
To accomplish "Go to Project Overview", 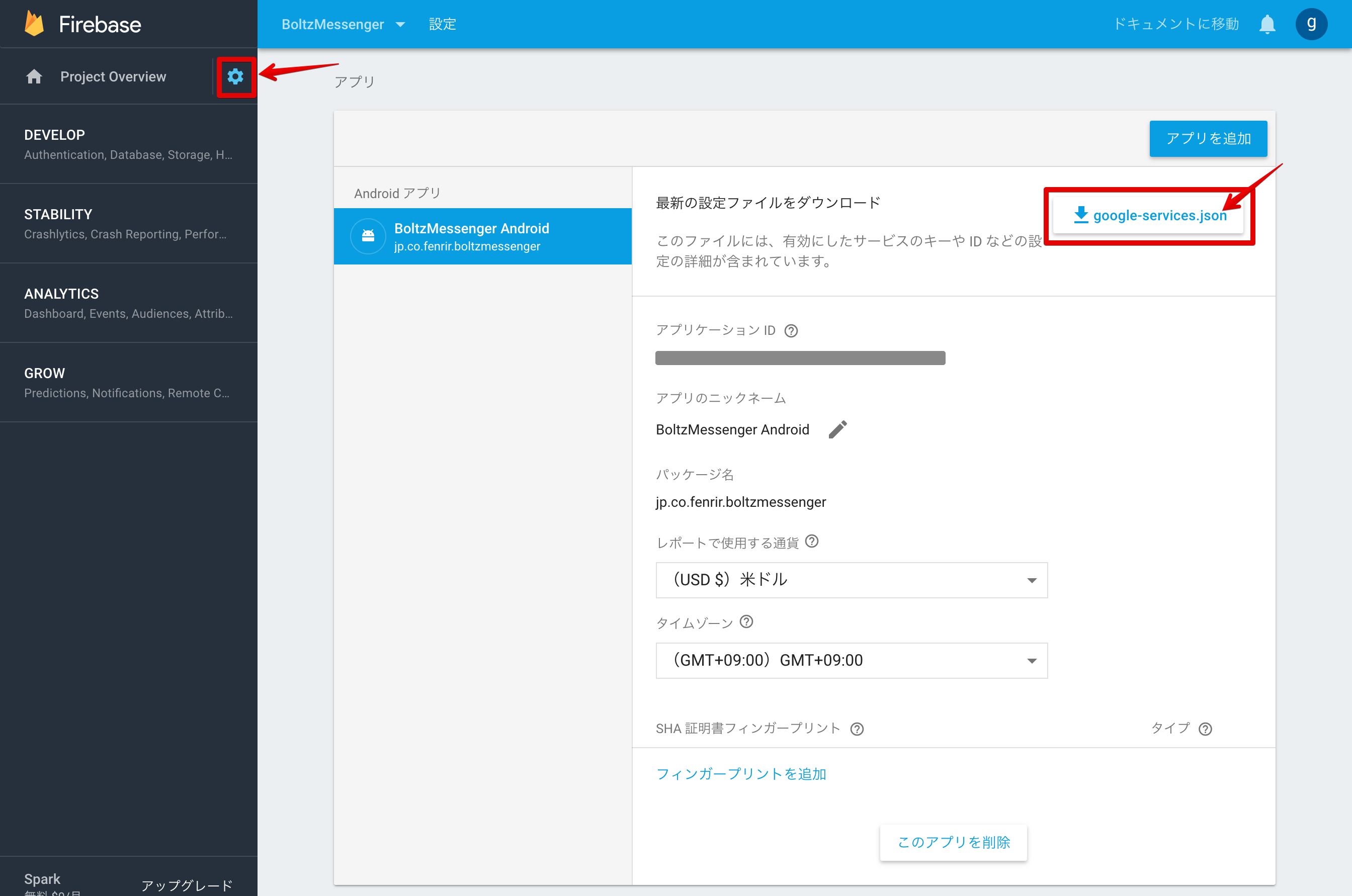I will coord(113,76).
